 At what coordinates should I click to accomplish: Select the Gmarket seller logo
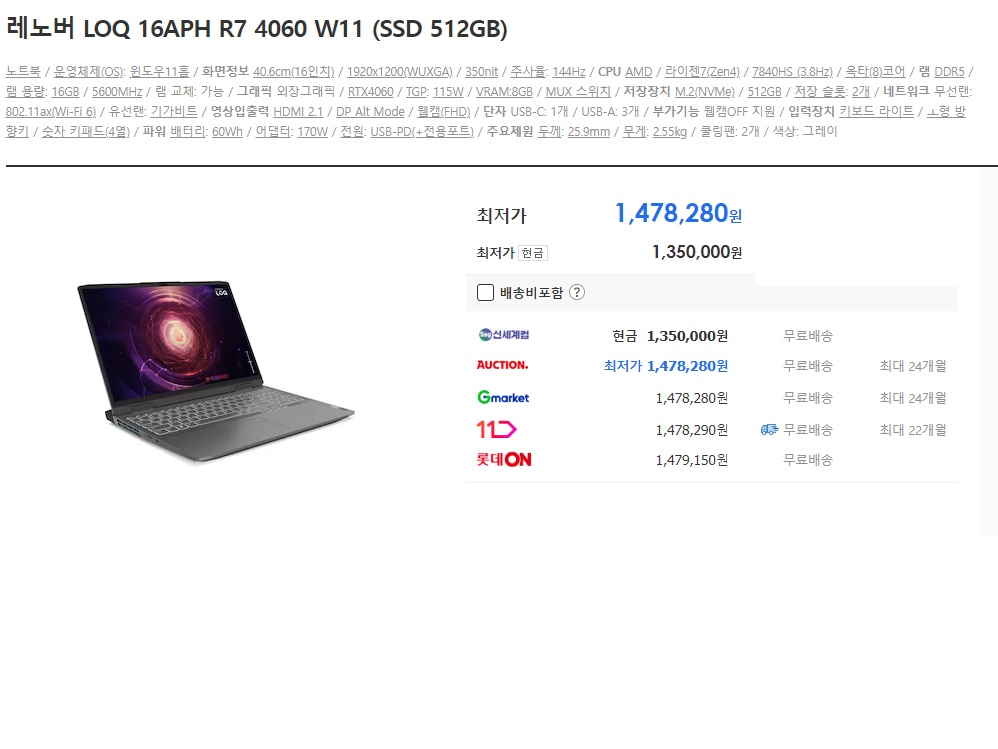click(503, 398)
